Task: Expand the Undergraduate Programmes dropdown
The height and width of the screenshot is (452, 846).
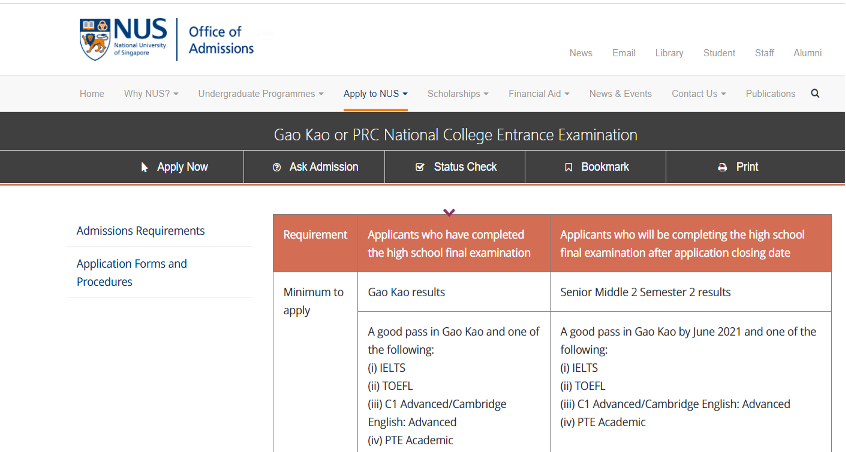Action: 260,94
